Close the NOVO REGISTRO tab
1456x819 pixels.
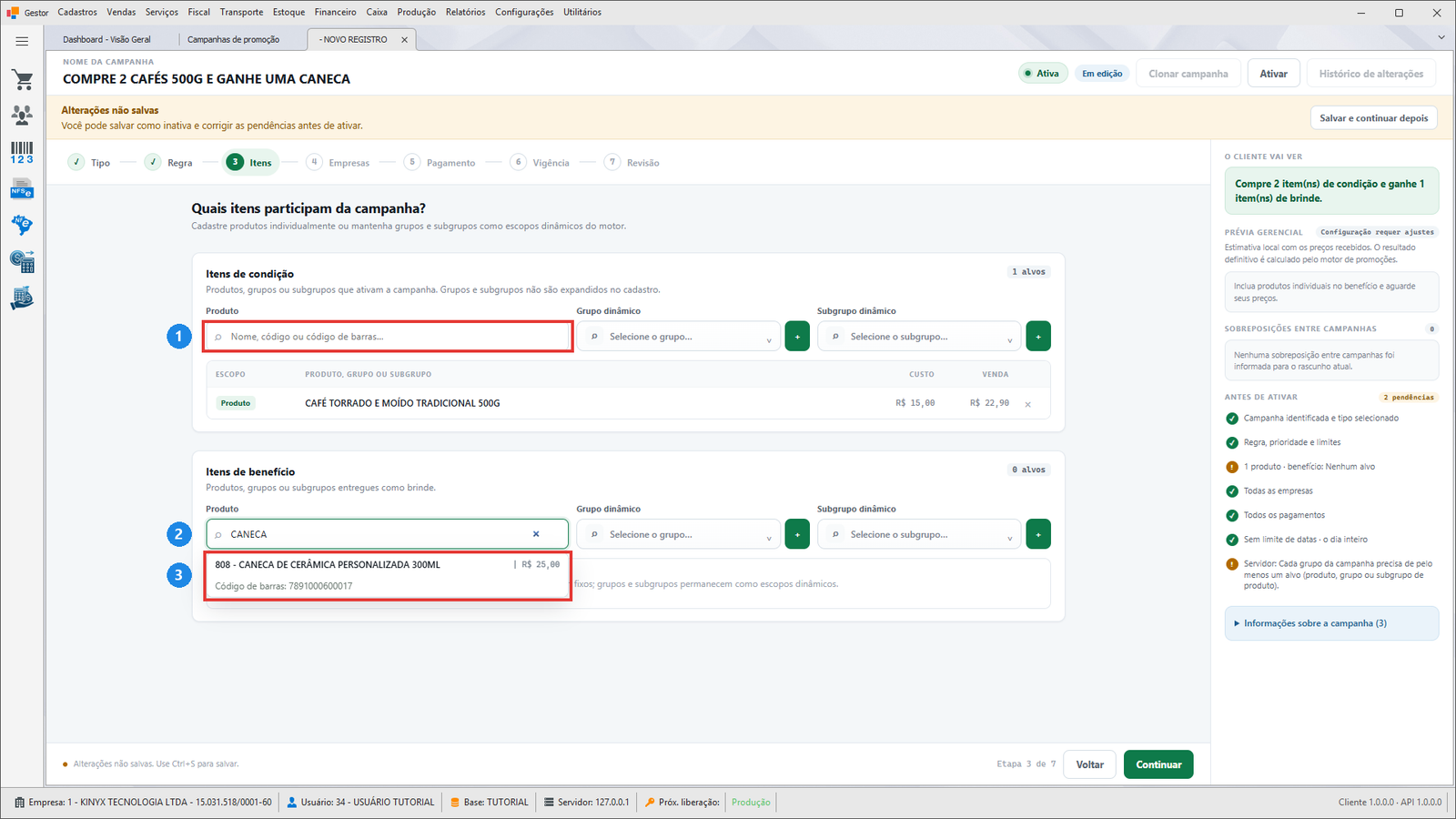(x=405, y=40)
